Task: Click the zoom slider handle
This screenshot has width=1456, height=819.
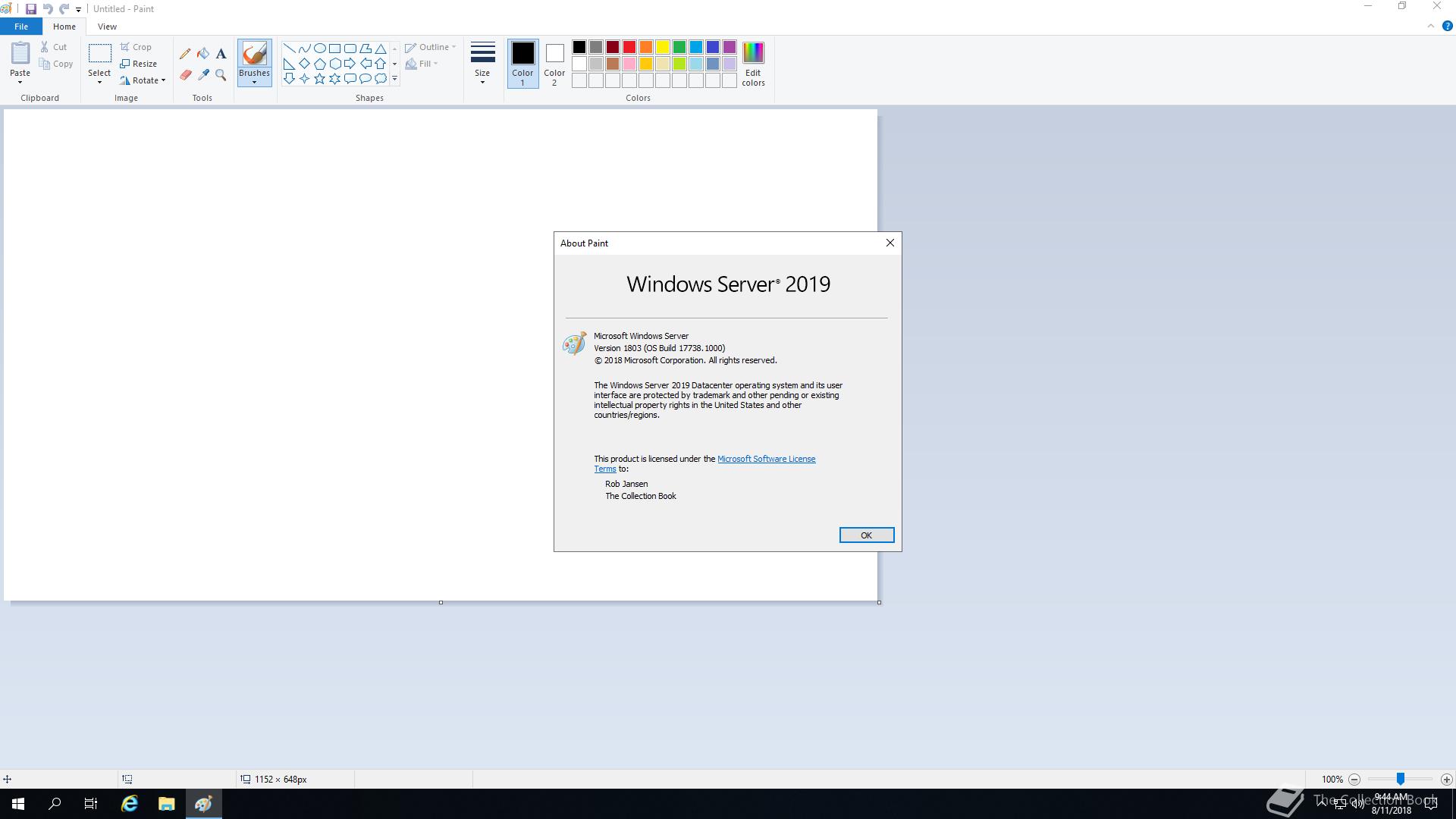Action: coord(1401,780)
